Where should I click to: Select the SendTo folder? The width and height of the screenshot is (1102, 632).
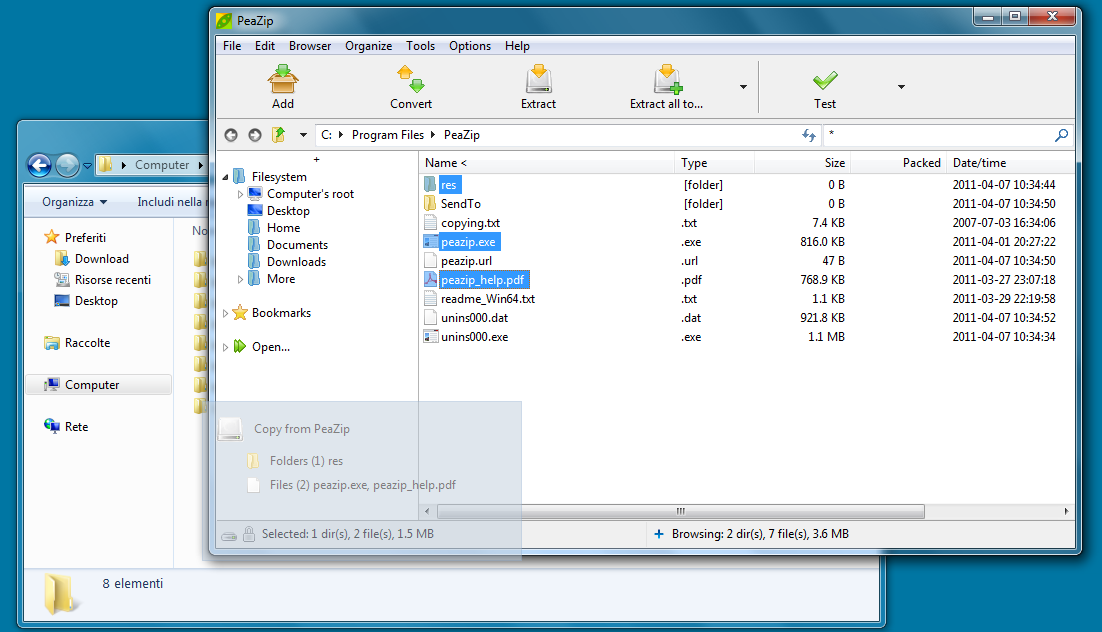tap(460, 204)
